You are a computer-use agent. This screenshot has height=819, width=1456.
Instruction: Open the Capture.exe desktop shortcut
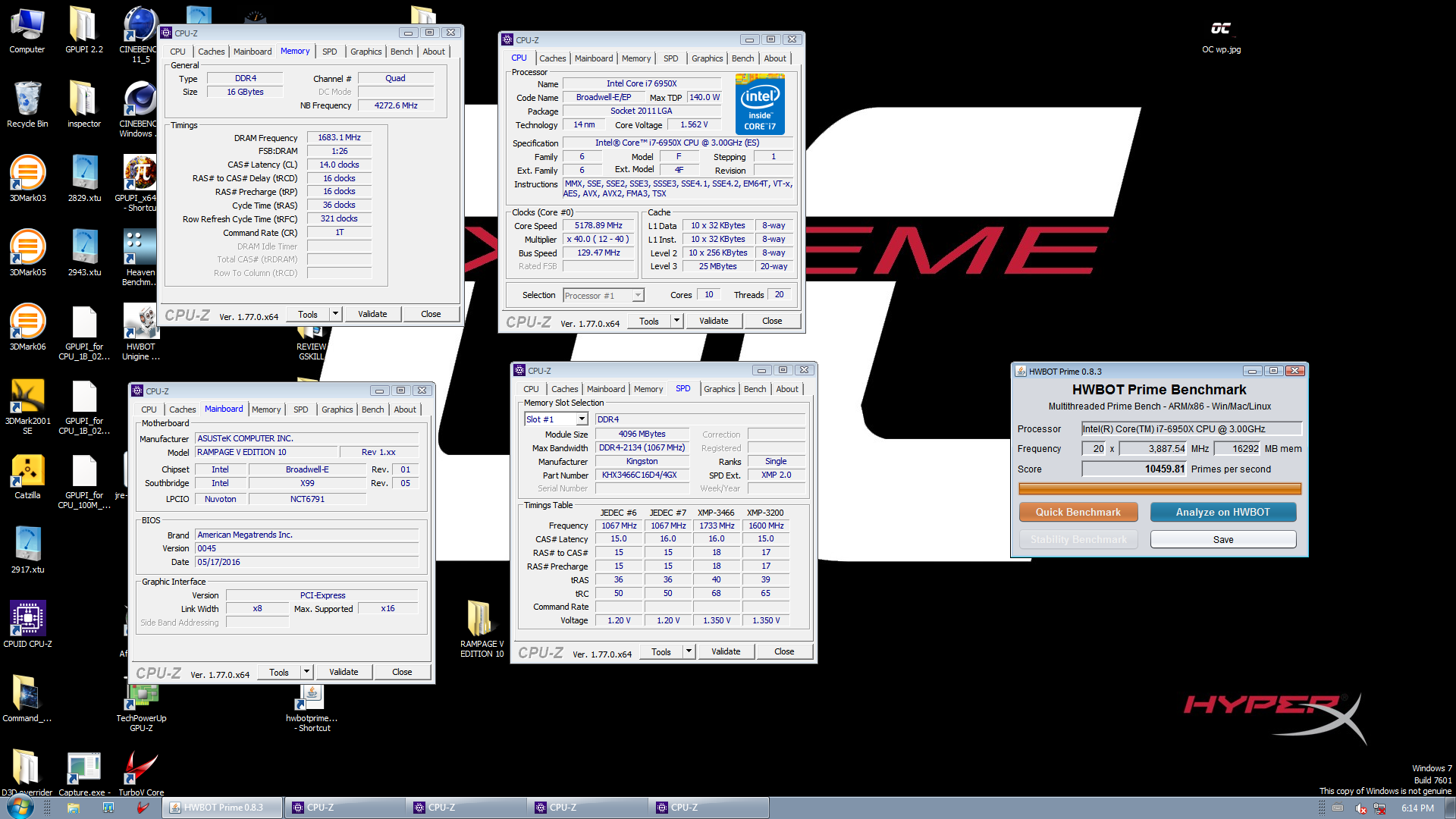pyautogui.click(x=83, y=773)
